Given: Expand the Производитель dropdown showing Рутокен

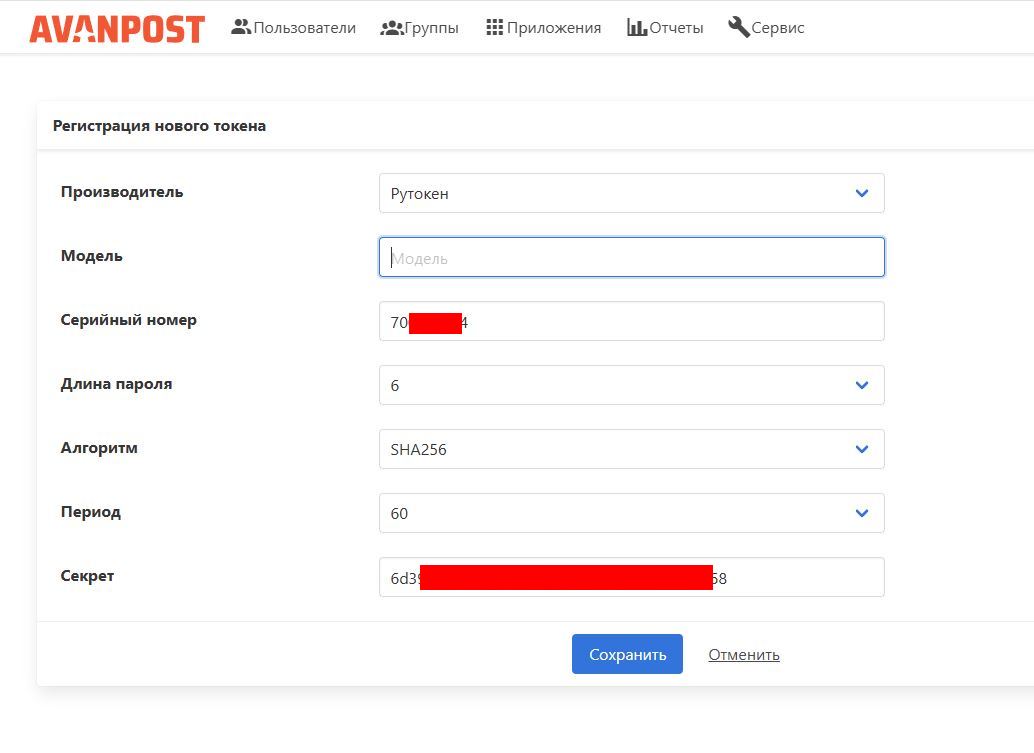Looking at the screenshot, I should (x=632, y=193).
